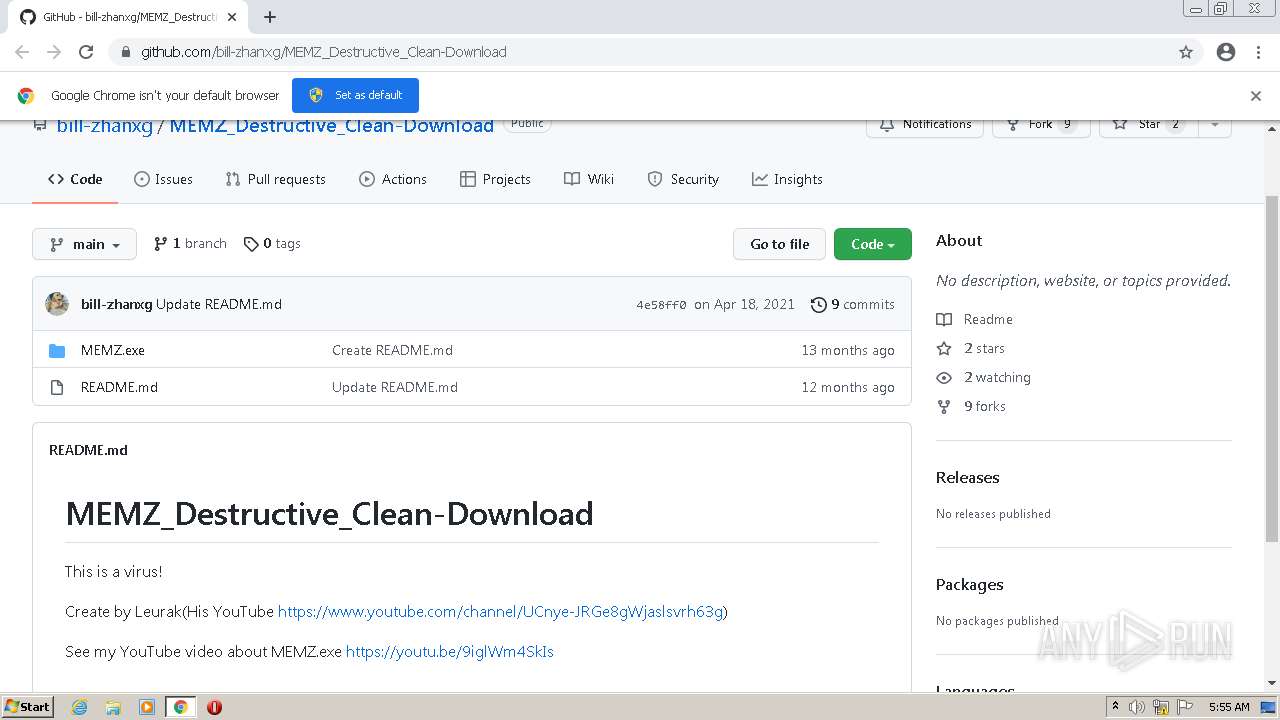Launch Internet Explorer from the taskbar
1280x720 pixels.
(80, 707)
